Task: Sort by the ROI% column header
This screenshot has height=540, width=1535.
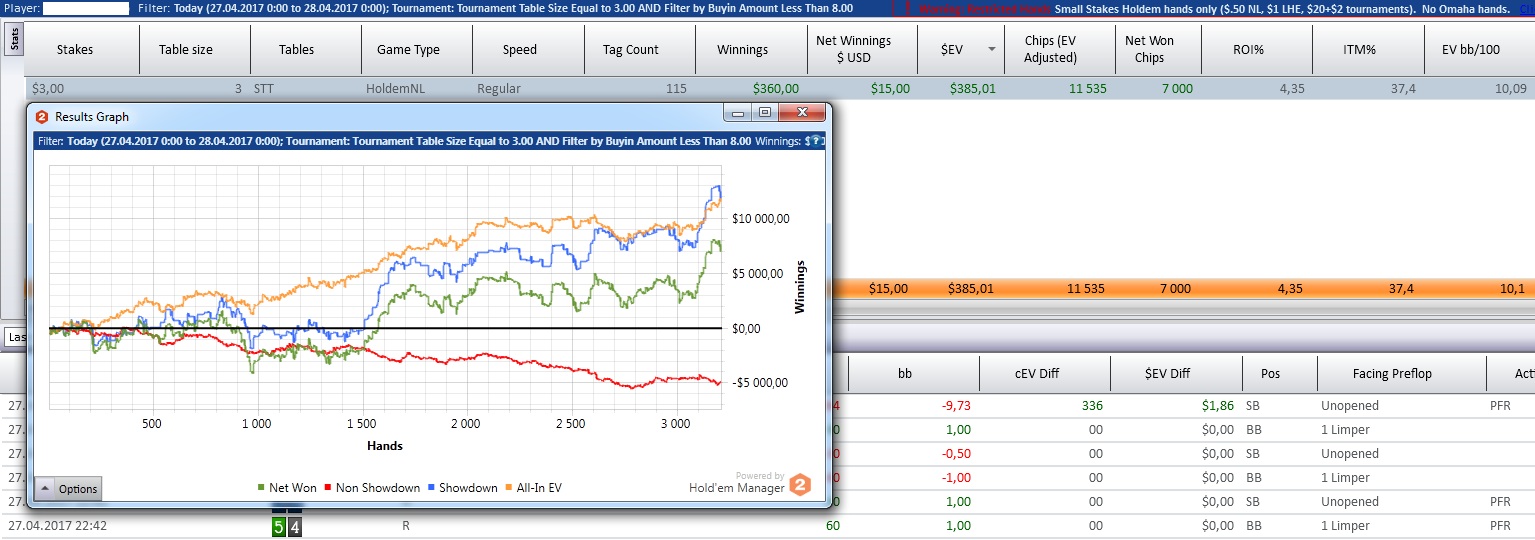Action: click(x=1254, y=49)
